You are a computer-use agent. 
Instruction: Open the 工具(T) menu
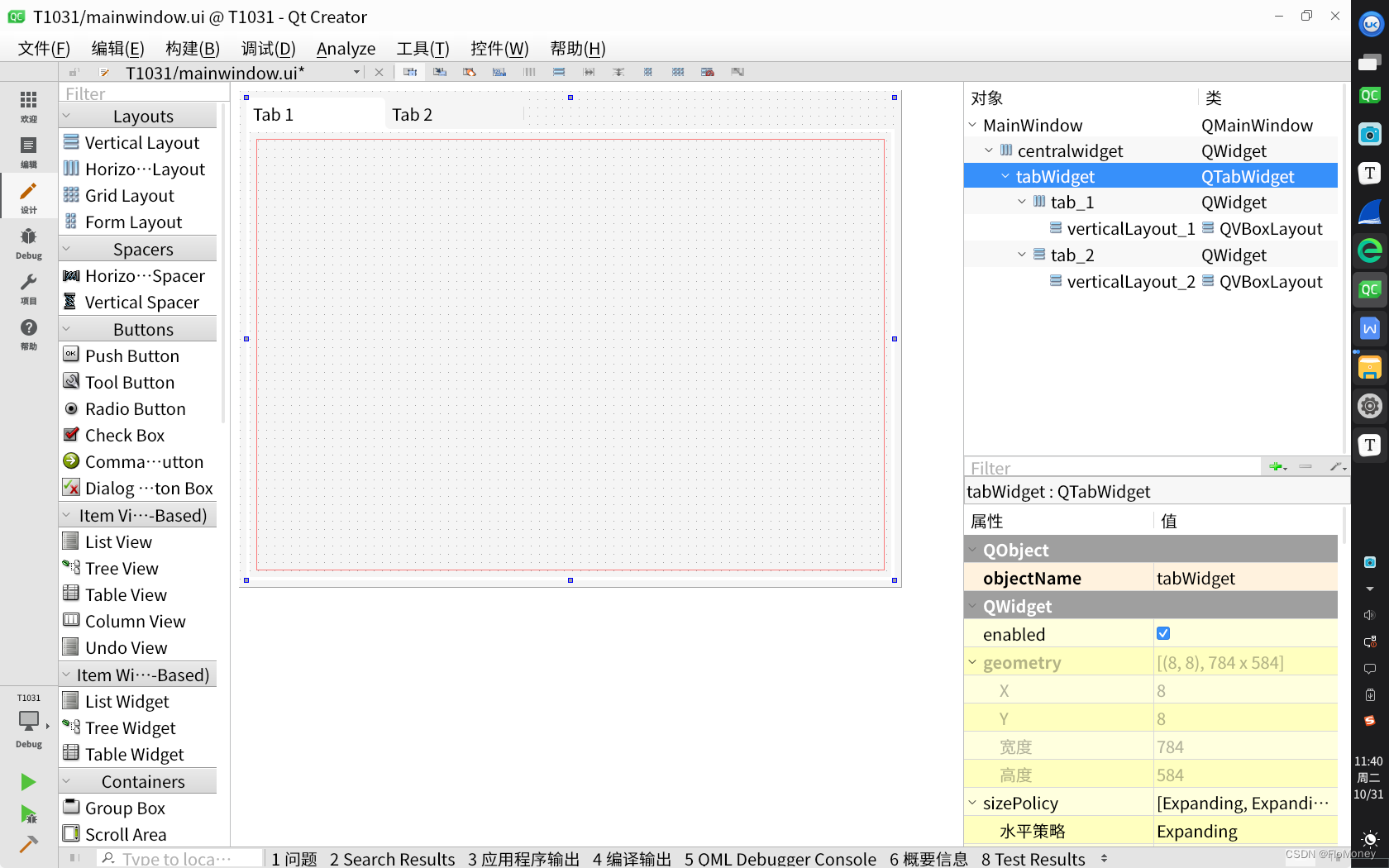pos(422,48)
